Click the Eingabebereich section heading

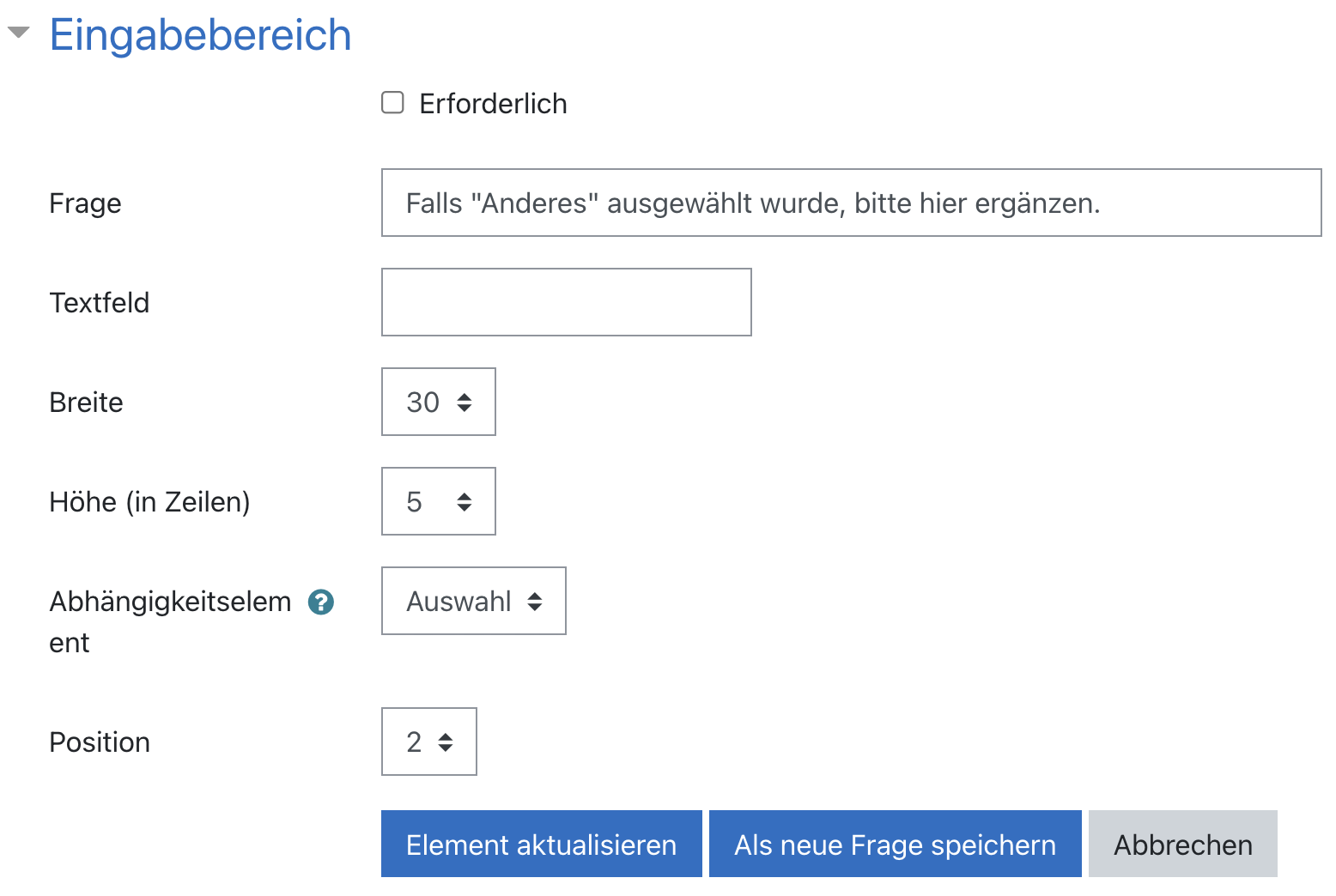pyautogui.click(x=200, y=35)
